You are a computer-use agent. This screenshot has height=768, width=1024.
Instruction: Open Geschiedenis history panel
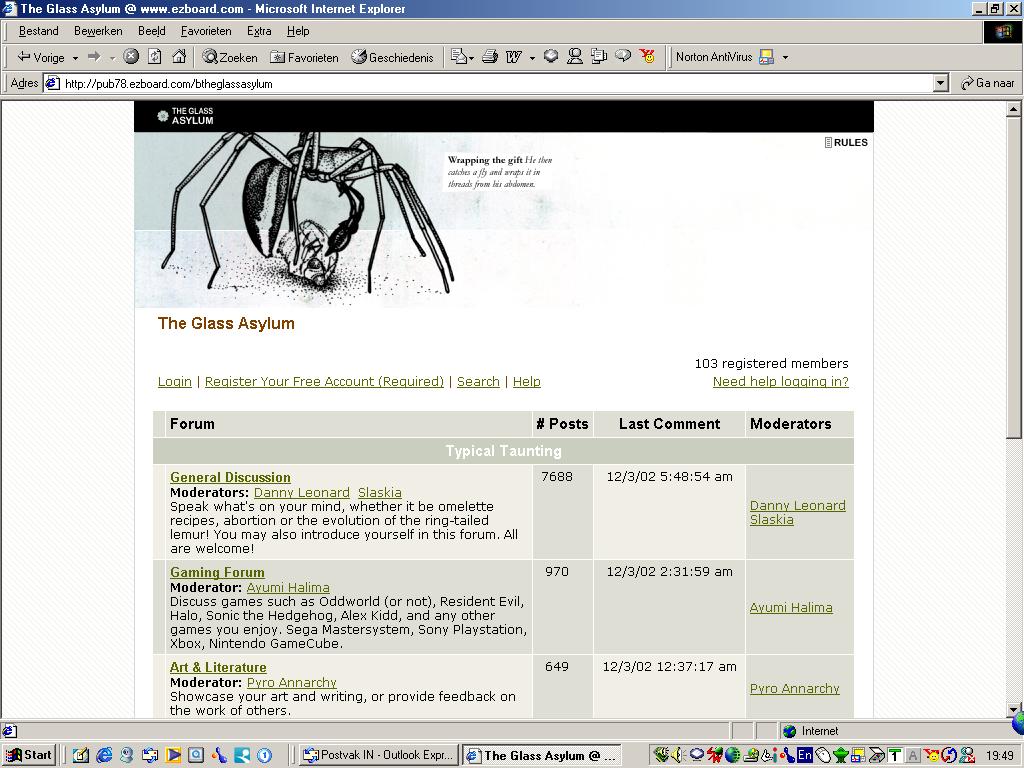[392, 57]
